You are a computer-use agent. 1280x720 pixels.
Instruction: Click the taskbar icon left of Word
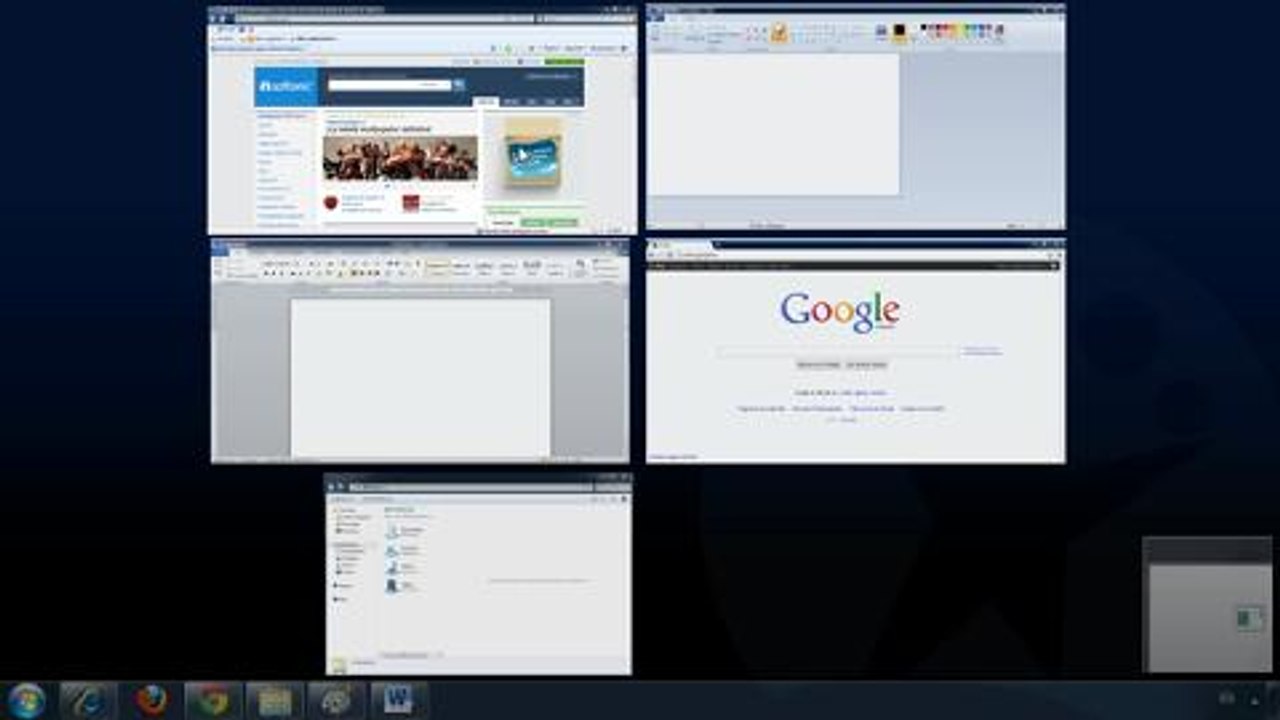[x=337, y=701]
